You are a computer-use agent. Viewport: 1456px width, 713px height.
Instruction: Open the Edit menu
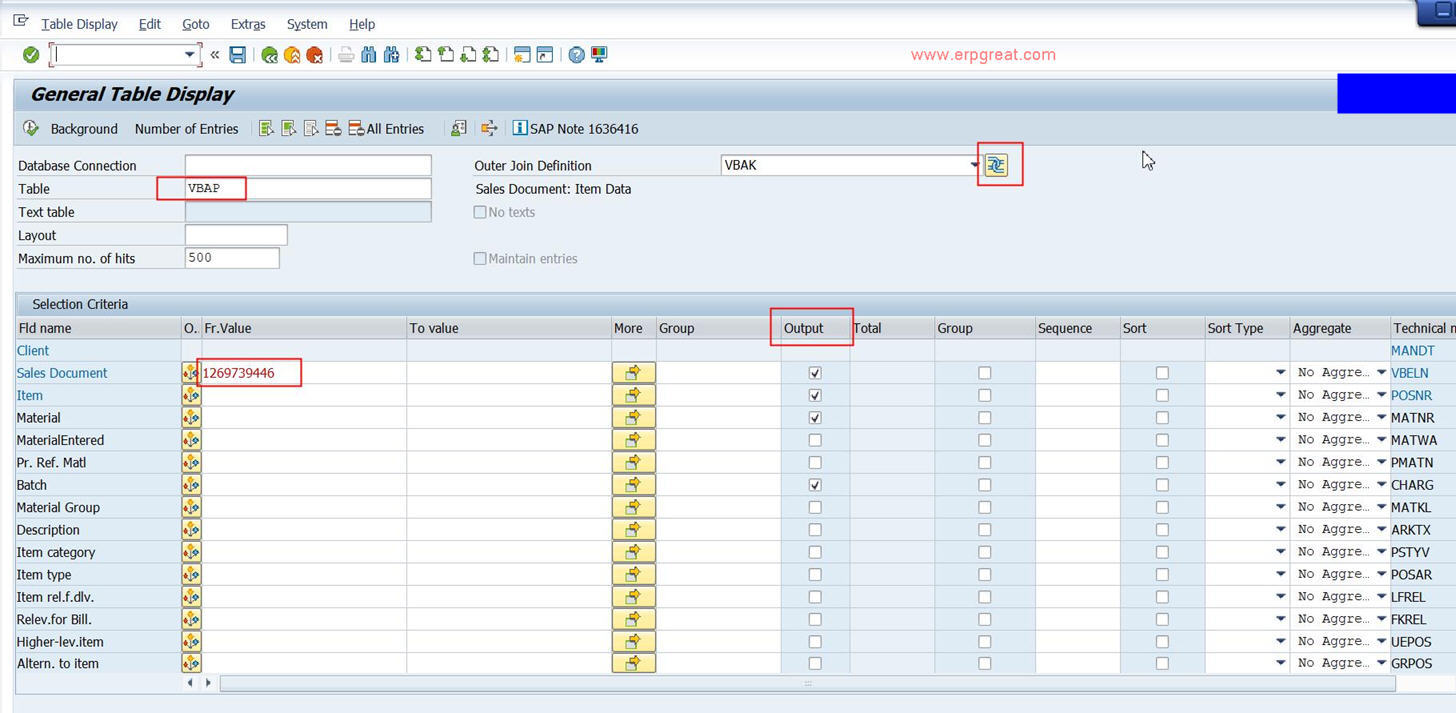pos(150,24)
